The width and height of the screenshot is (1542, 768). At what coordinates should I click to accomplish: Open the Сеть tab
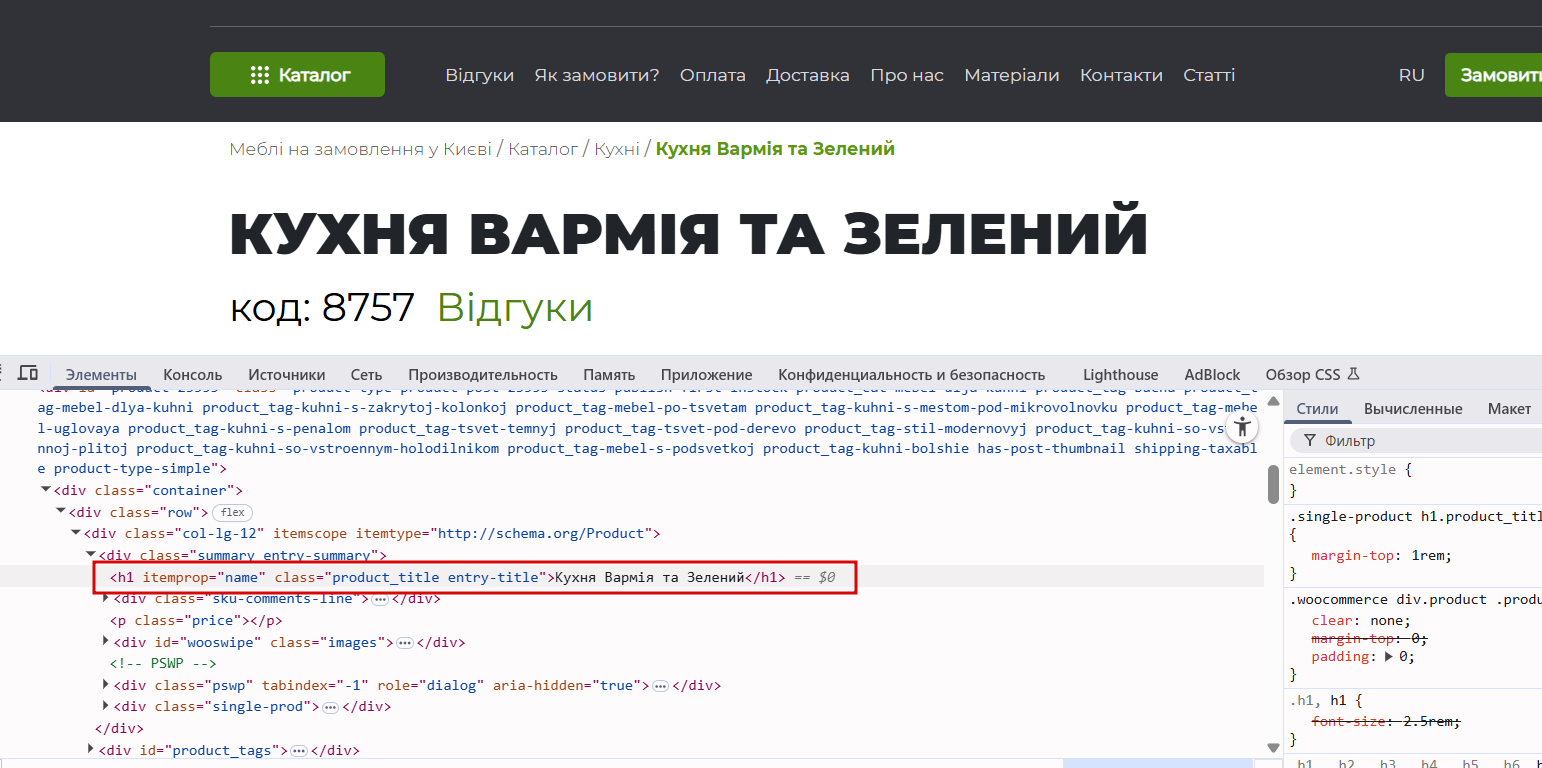366,375
